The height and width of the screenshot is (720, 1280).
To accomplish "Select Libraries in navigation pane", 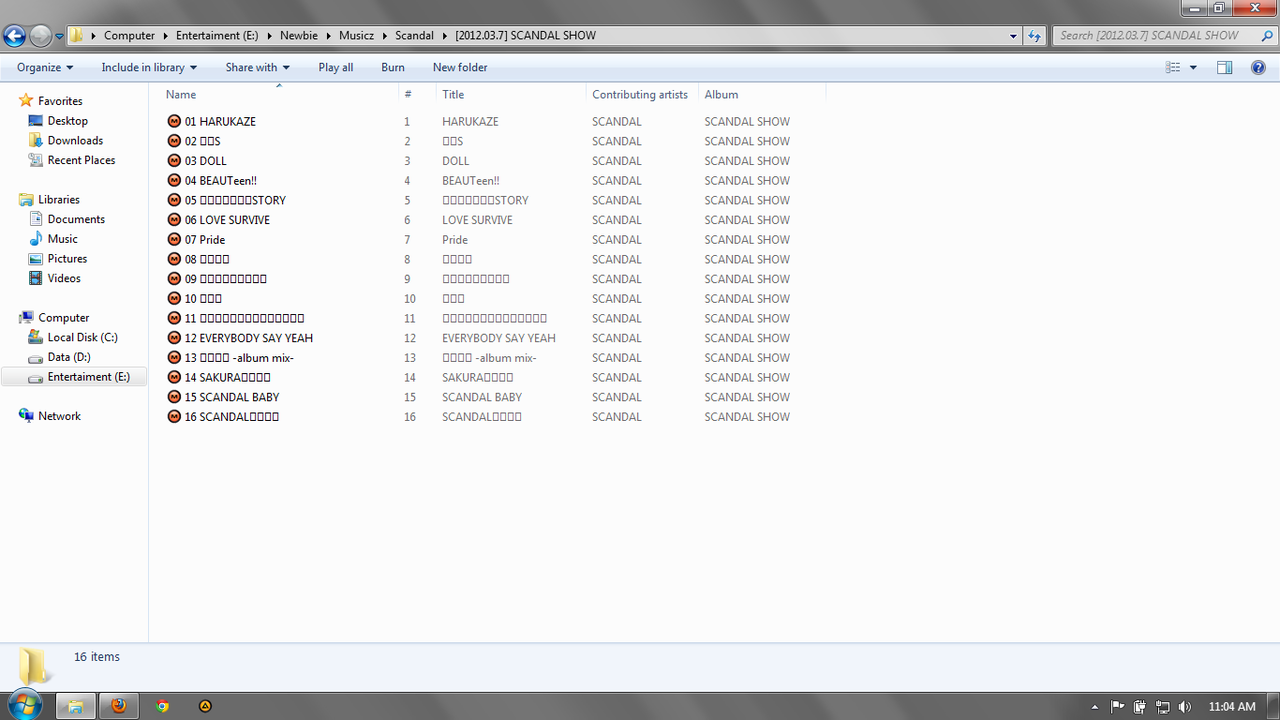I will pyautogui.click(x=58, y=200).
